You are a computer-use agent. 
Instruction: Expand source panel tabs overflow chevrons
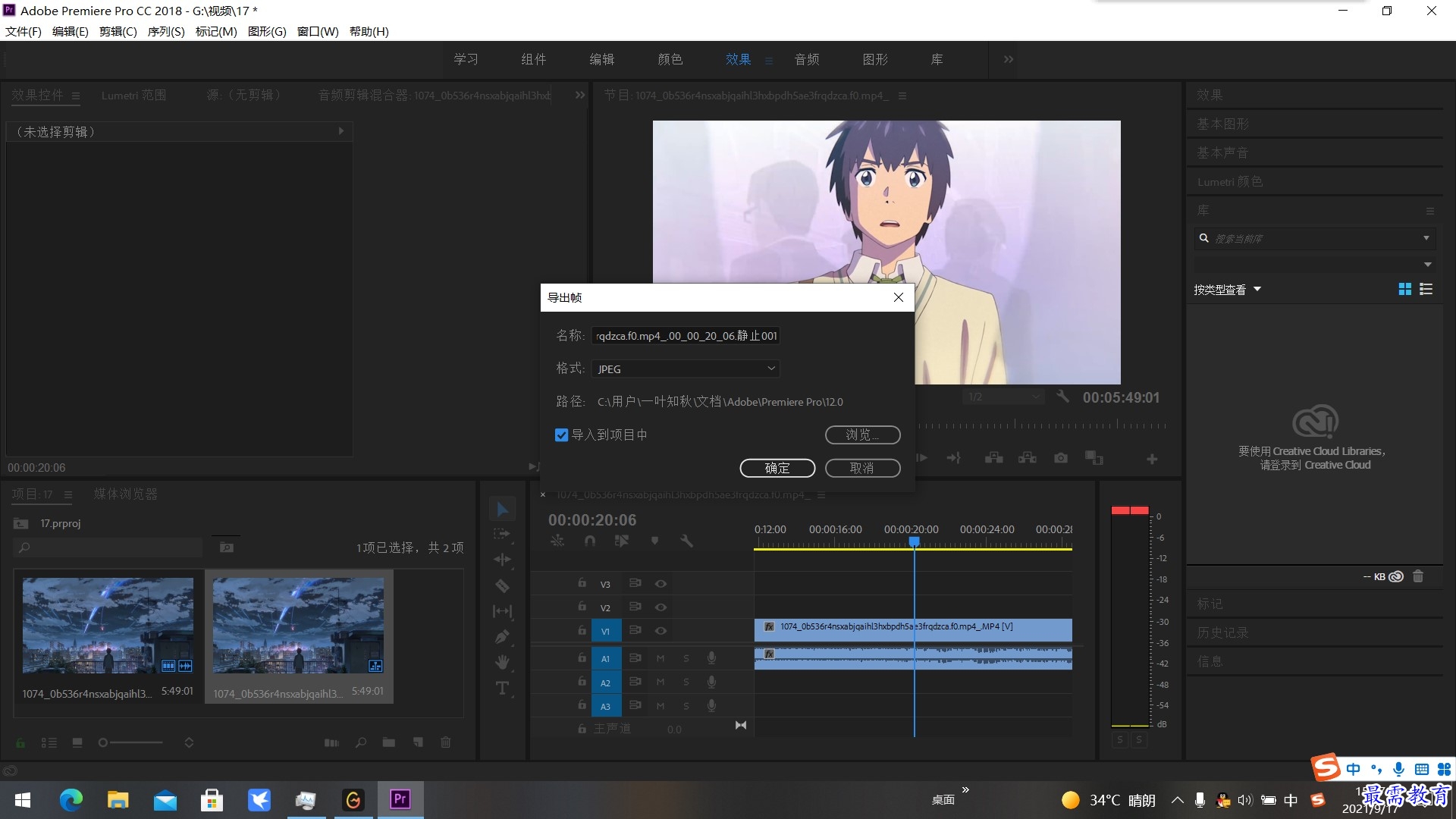click(580, 96)
